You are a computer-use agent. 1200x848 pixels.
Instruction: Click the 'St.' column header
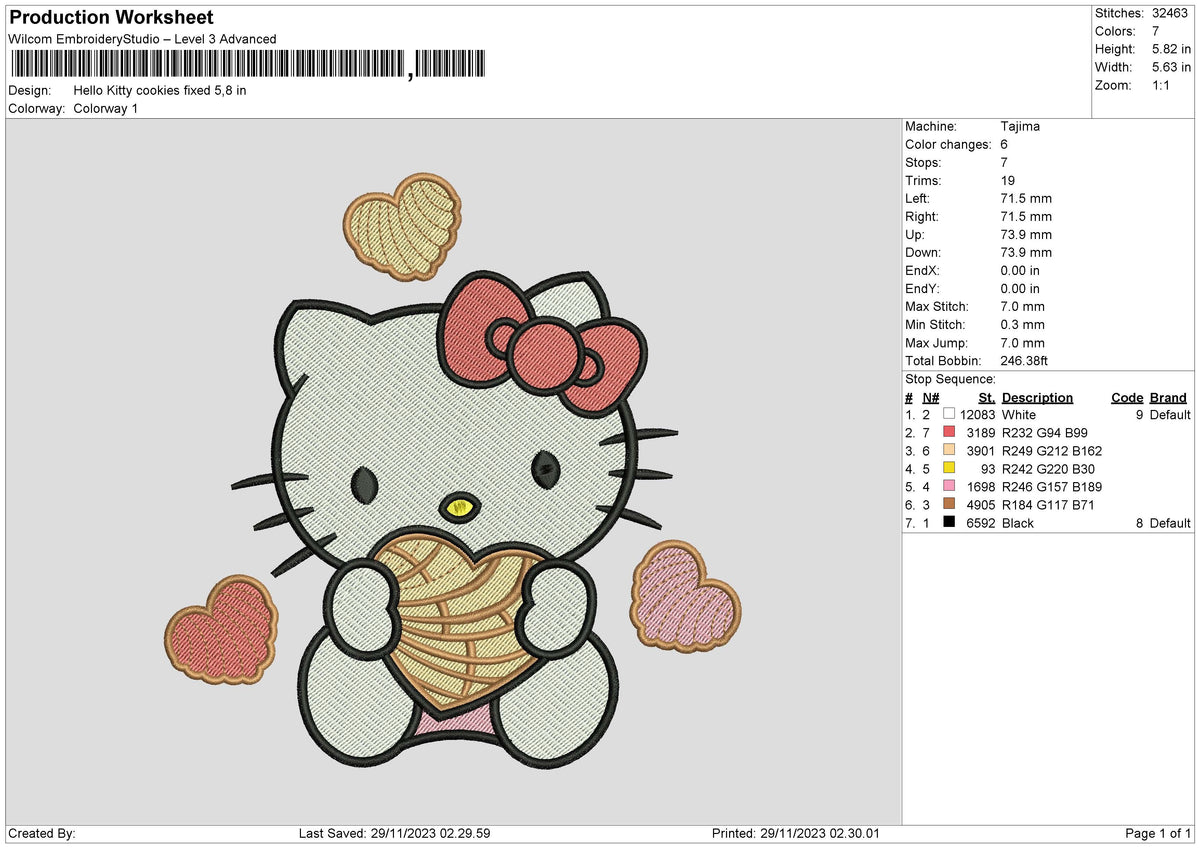(x=986, y=397)
